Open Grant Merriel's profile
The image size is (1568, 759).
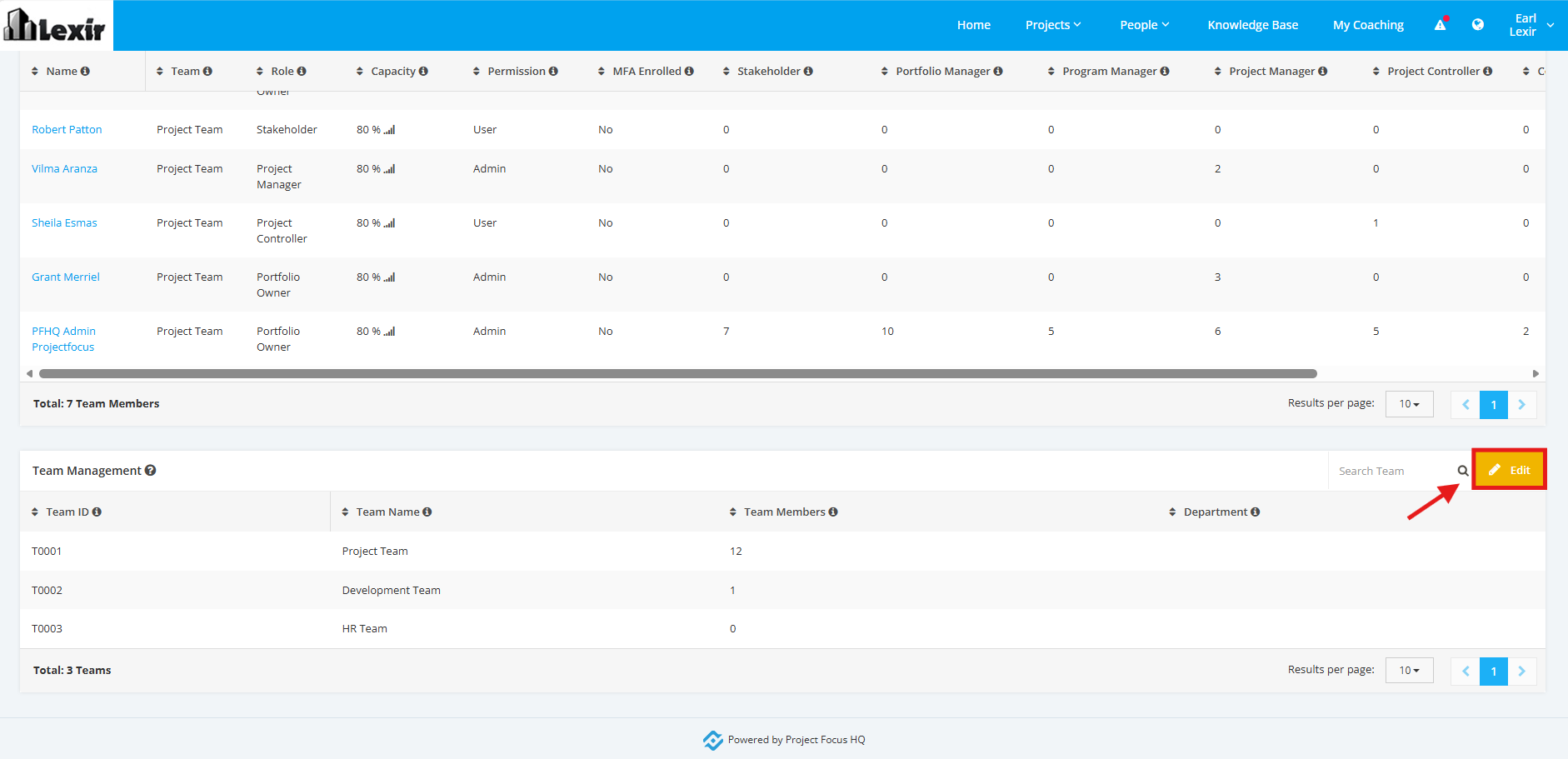coord(66,277)
